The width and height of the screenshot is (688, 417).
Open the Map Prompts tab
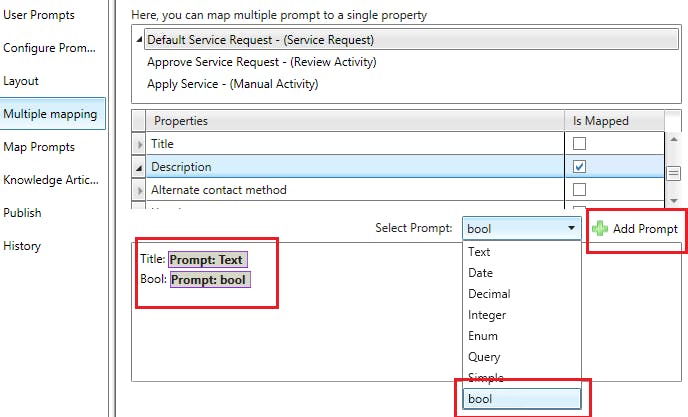coord(39,147)
